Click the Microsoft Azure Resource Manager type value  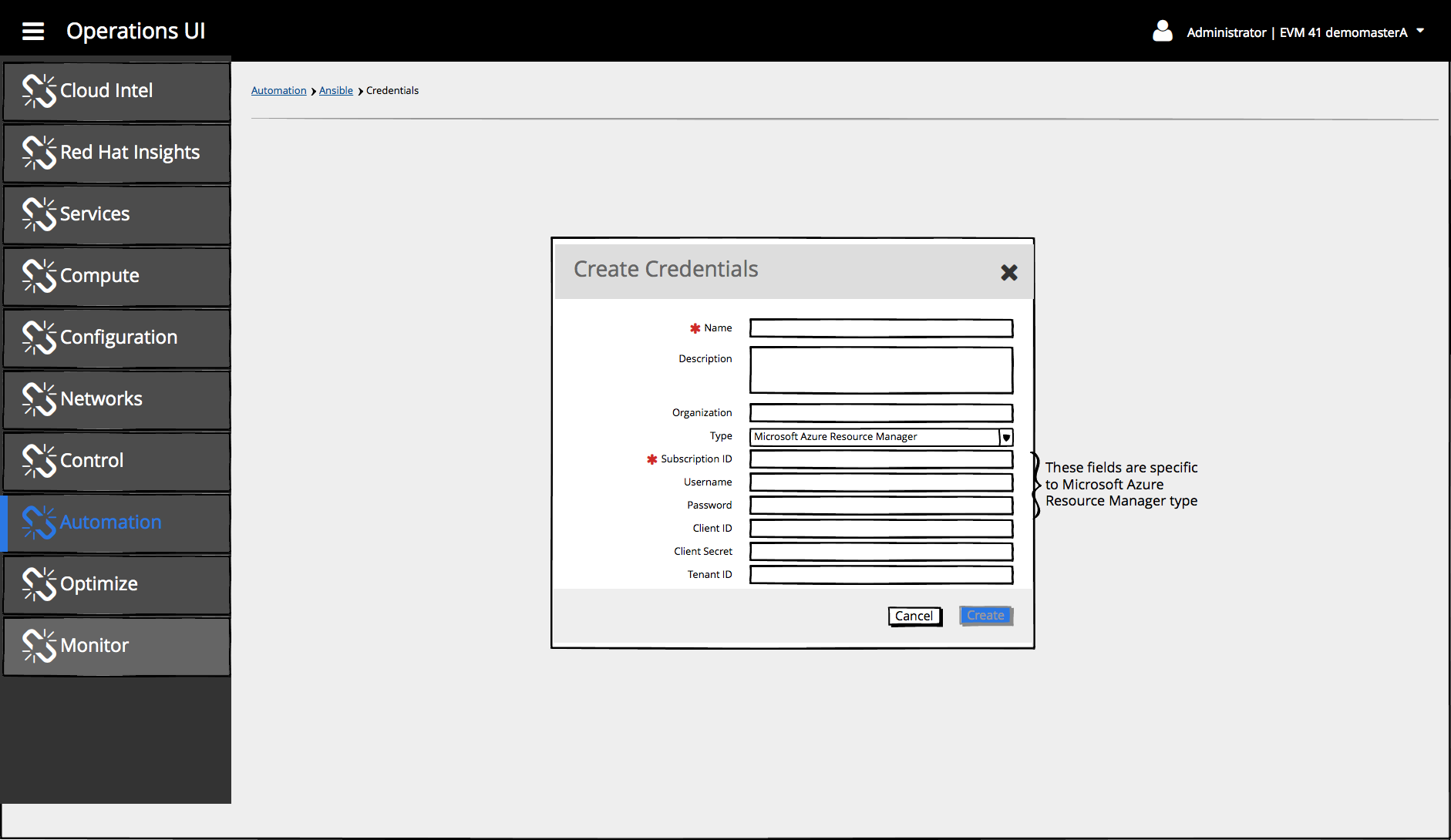(836, 437)
